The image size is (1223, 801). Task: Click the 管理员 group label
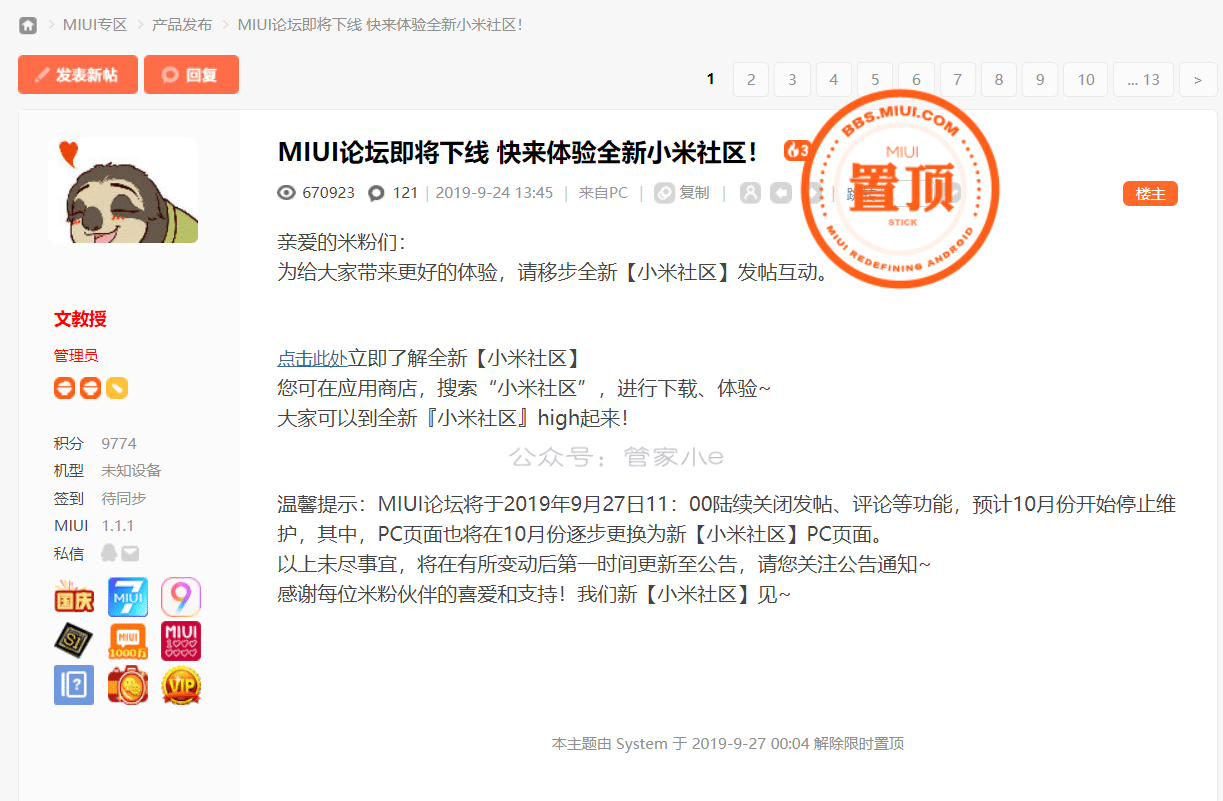[x=76, y=356]
